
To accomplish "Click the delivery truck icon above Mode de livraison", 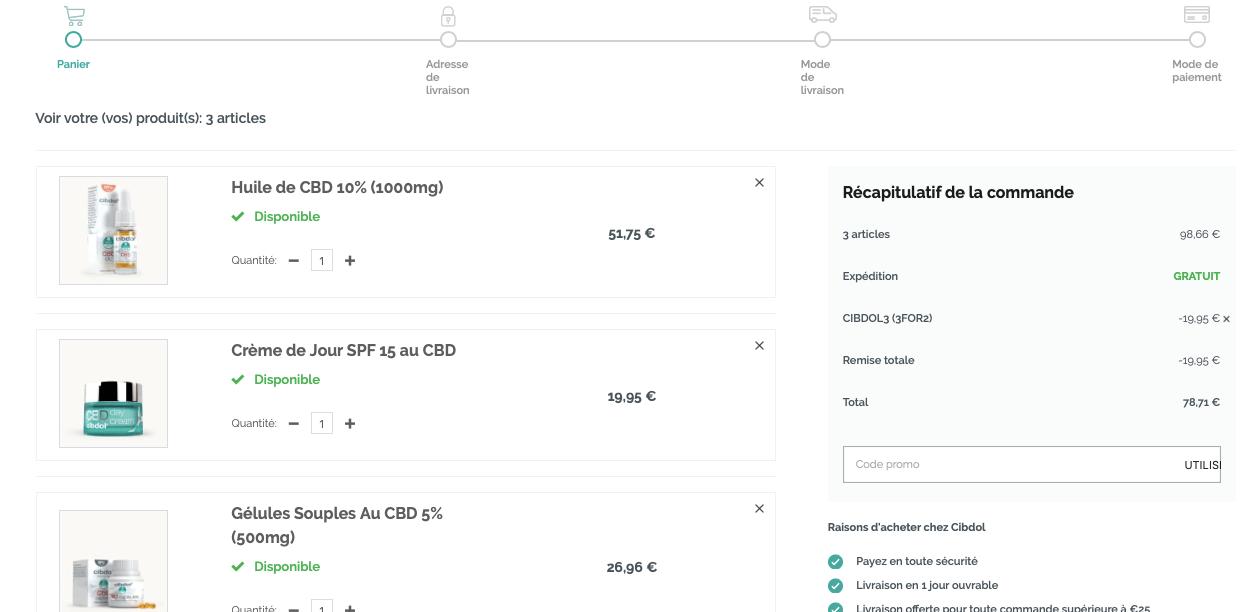I will click(x=822, y=14).
